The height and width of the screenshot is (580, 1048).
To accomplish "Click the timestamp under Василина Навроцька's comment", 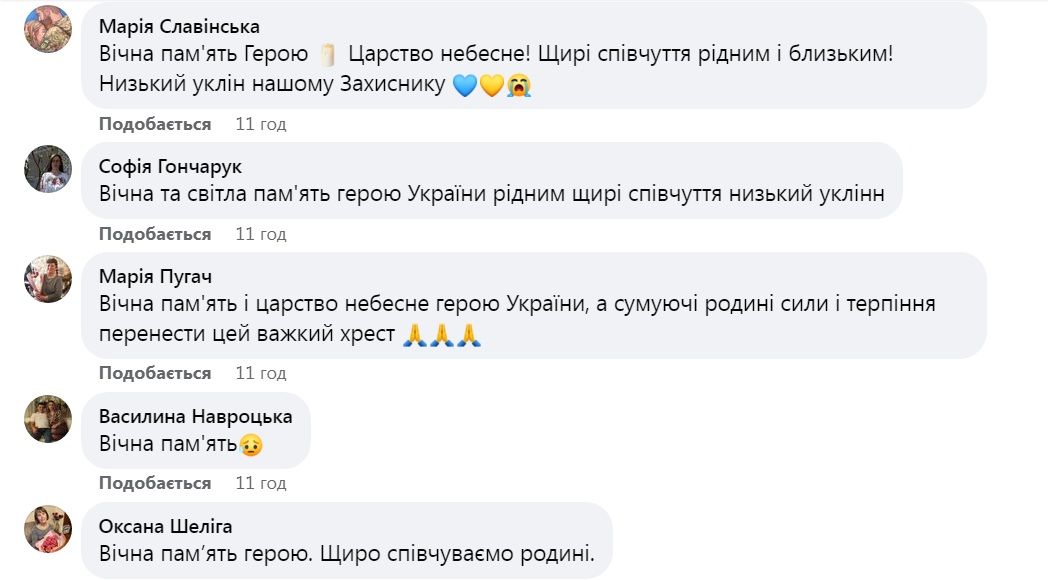I will [x=261, y=483].
